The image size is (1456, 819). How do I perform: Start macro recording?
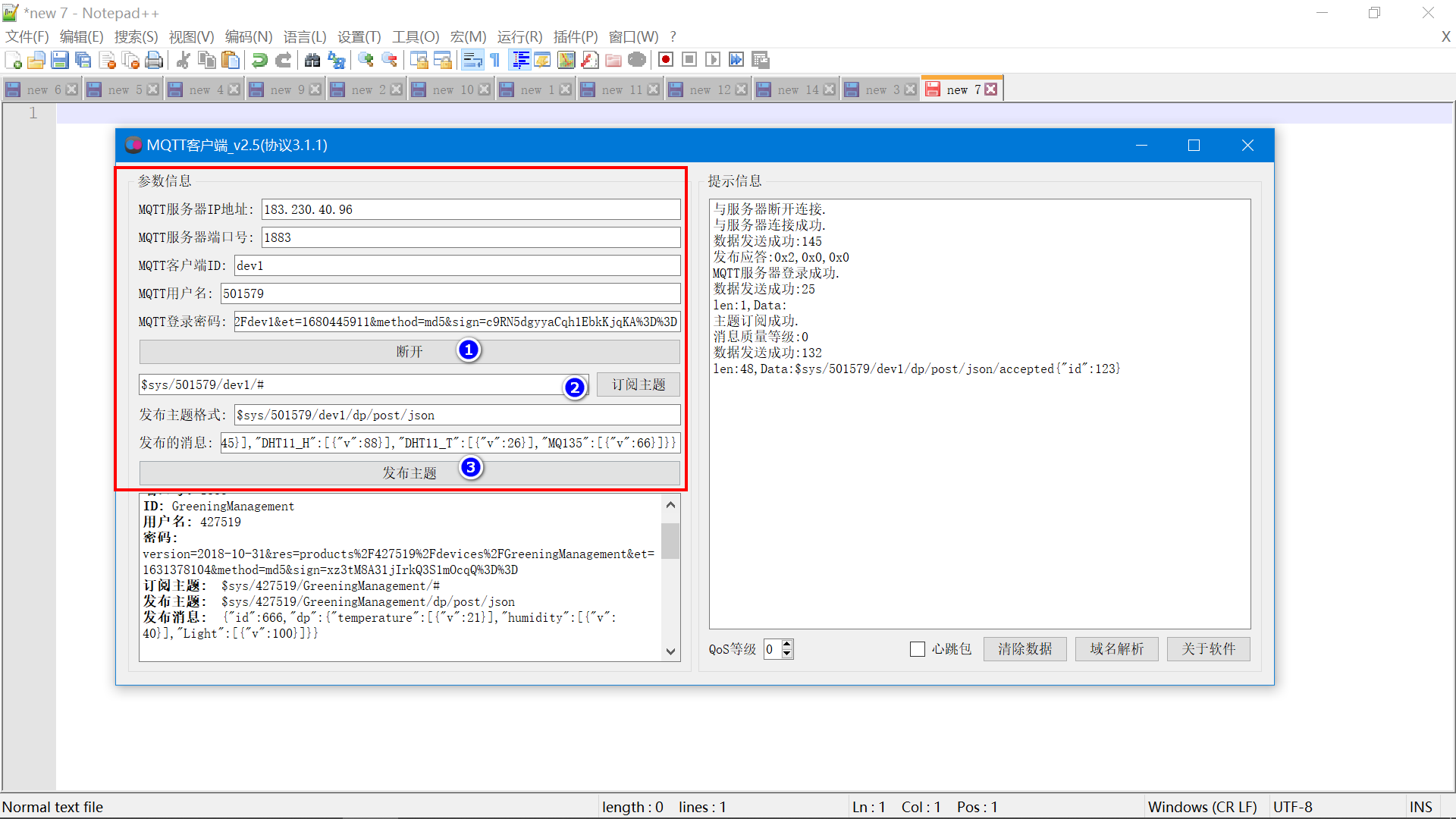tap(666, 60)
